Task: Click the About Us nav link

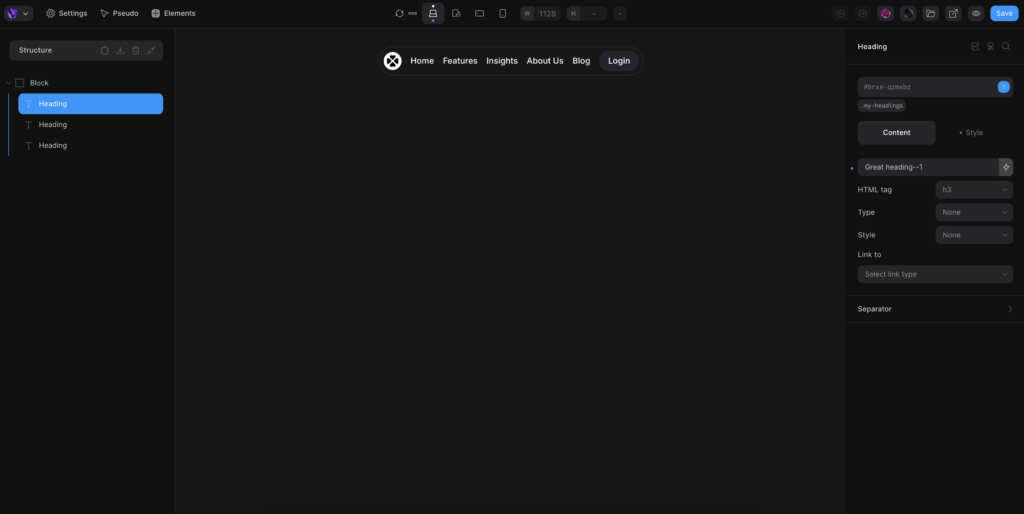Action: (545, 61)
